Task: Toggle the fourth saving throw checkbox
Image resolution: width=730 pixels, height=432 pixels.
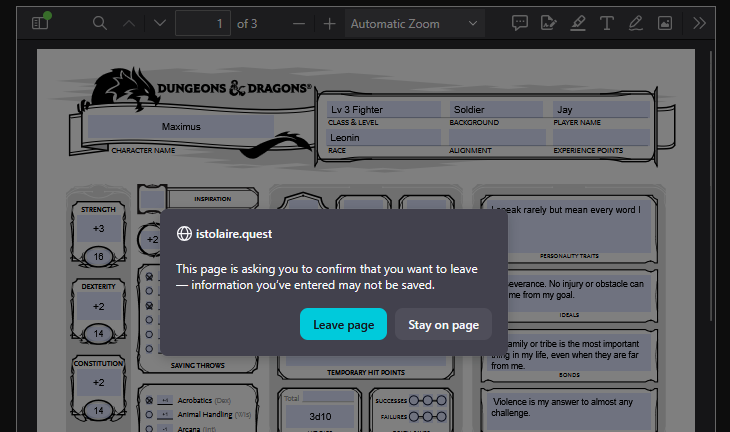Action: click(149, 320)
